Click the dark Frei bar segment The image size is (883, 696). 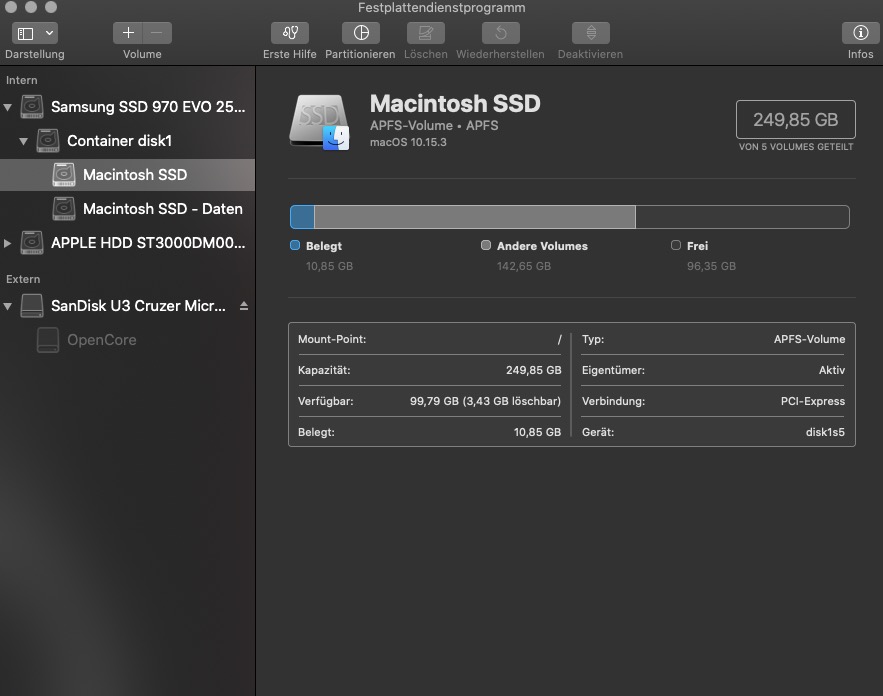(x=742, y=217)
